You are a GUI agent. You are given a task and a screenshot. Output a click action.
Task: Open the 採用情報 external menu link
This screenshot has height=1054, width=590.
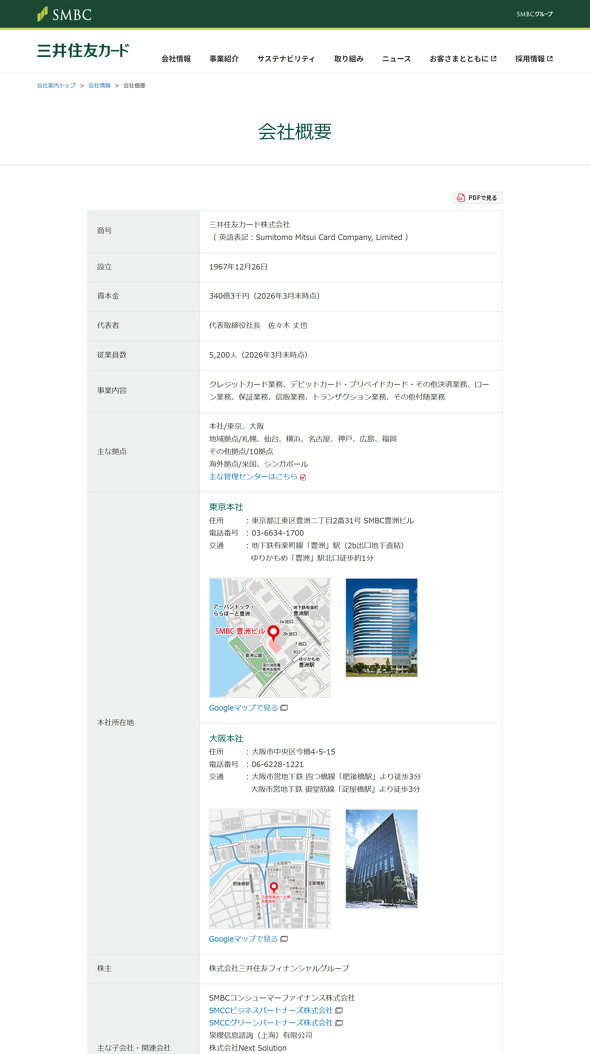pos(534,58)
